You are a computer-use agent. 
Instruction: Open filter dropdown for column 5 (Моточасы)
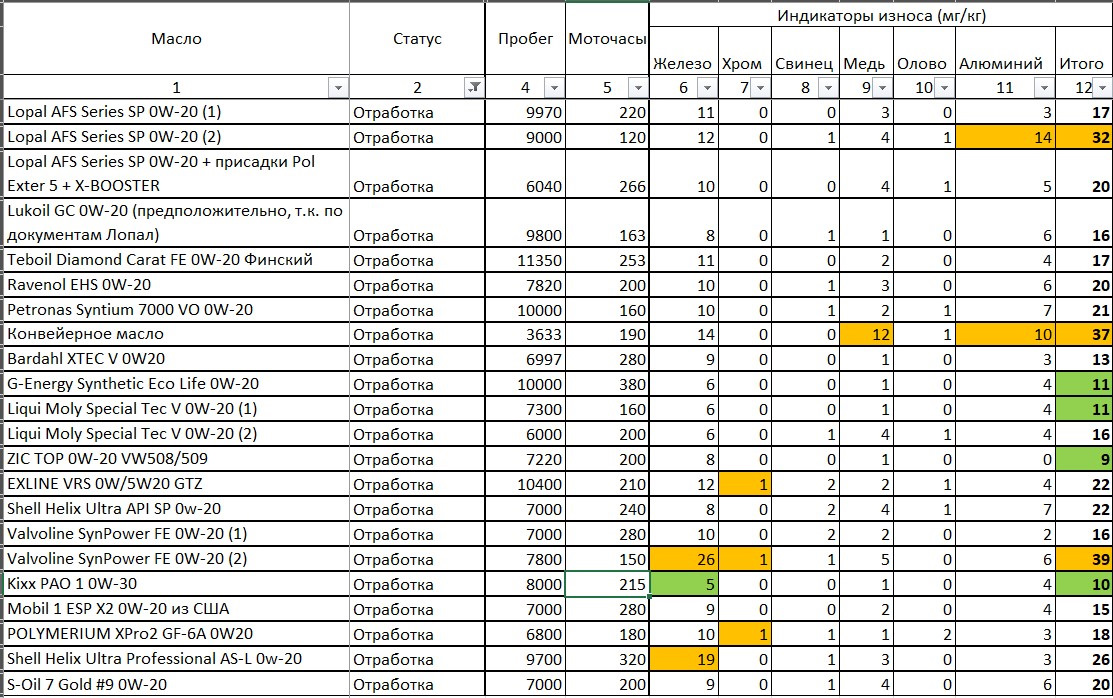638,88
